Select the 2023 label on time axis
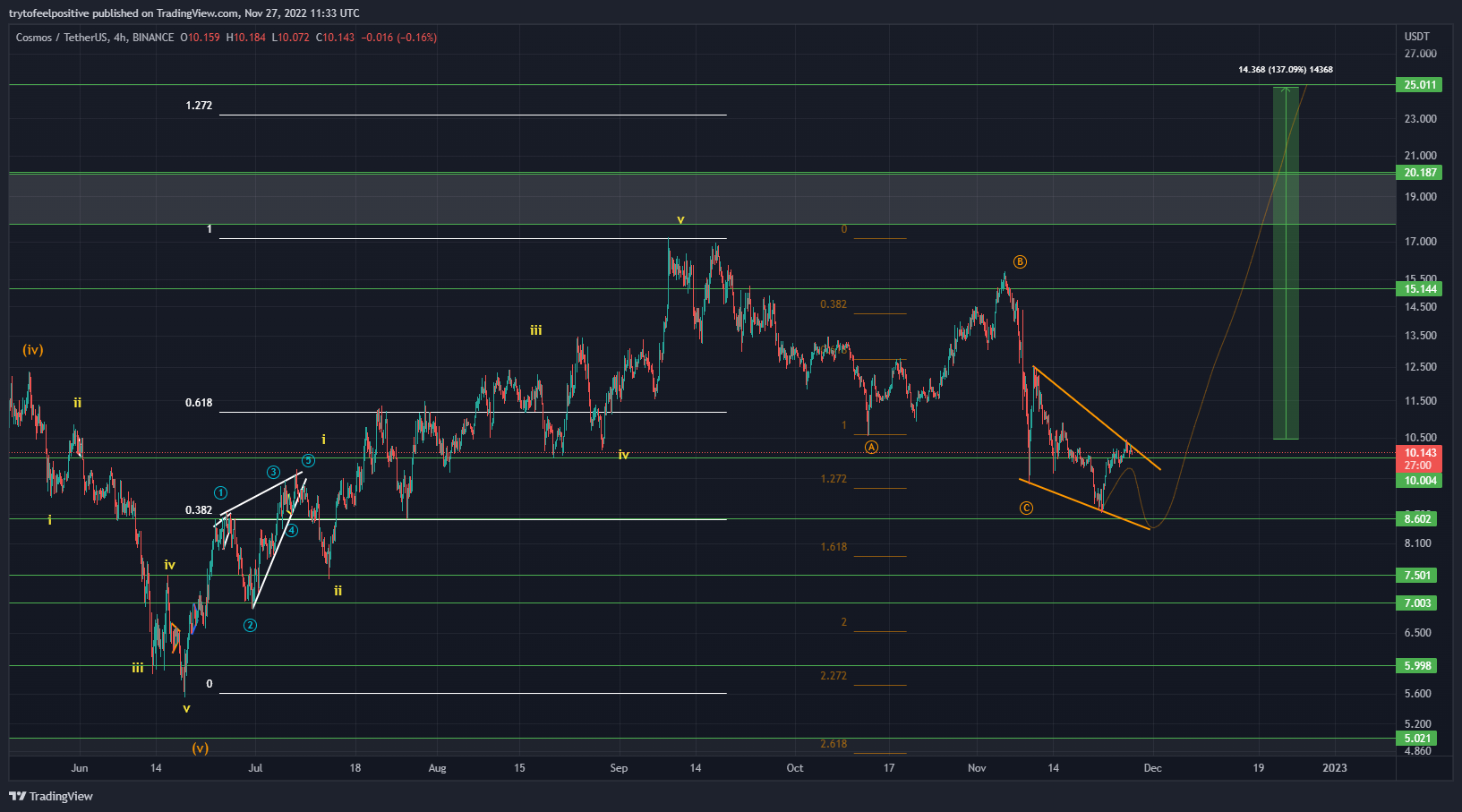The image size is (1462, 812). tap(1335, 768)
